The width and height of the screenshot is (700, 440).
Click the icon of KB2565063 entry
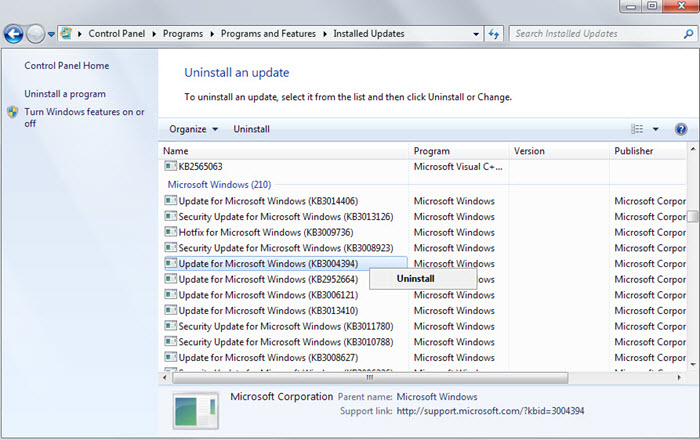[x=171, y=166]
